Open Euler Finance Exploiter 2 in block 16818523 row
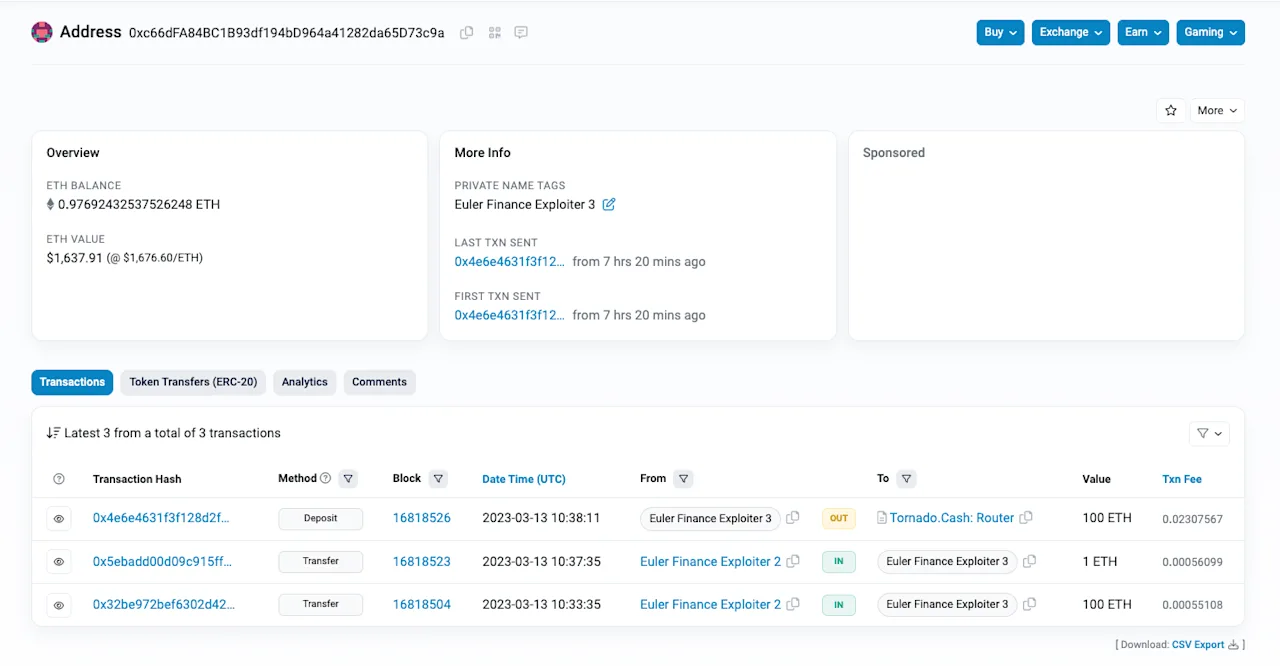This screenshot has height=666, width=1280. click(711, 561)
